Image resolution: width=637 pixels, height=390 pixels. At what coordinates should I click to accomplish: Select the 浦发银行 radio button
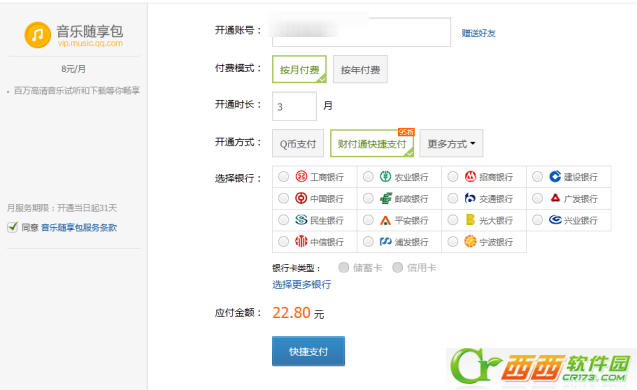click(368, 241)
